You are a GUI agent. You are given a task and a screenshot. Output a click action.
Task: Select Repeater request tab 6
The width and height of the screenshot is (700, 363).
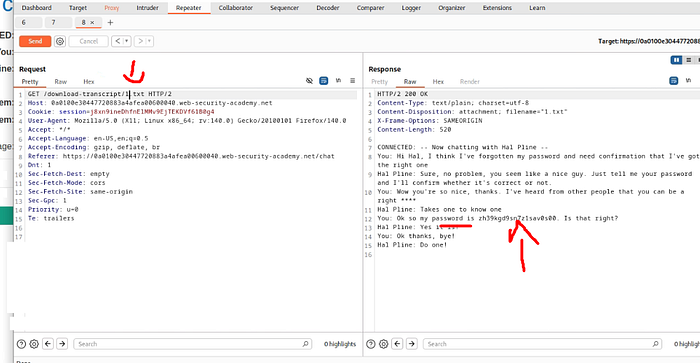click(x=29, y=22)
